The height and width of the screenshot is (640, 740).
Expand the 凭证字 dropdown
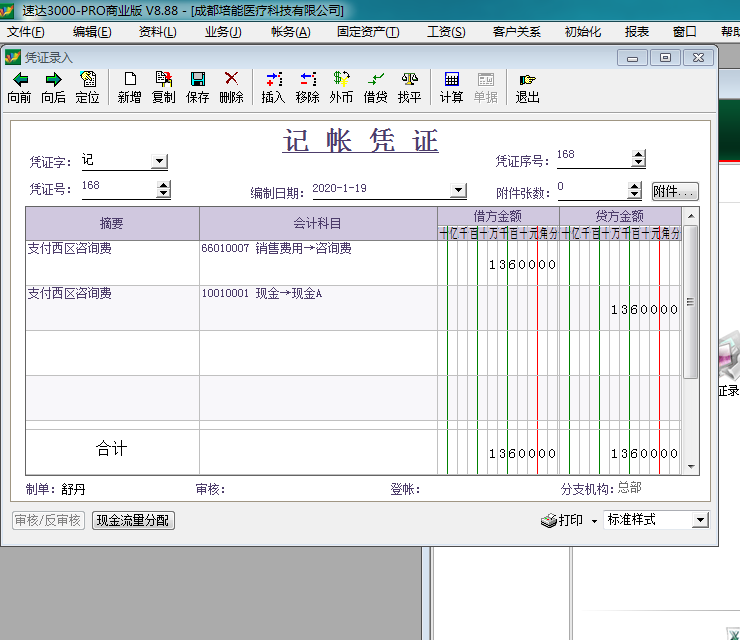tap(159, 161)
